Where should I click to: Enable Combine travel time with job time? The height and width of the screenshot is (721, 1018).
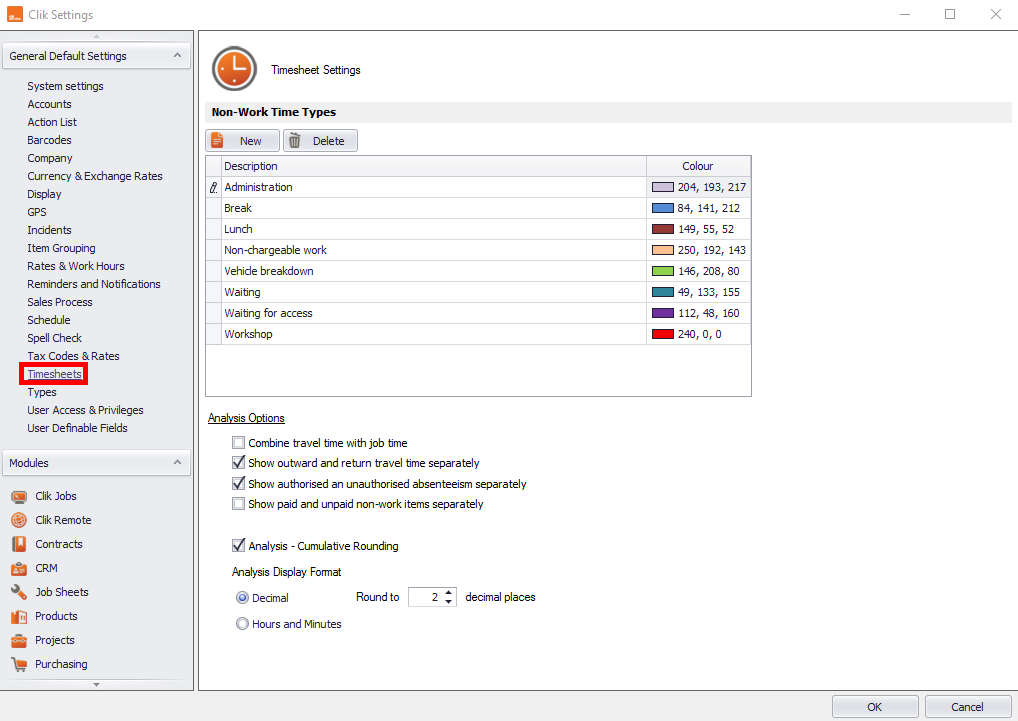(237, 442)
